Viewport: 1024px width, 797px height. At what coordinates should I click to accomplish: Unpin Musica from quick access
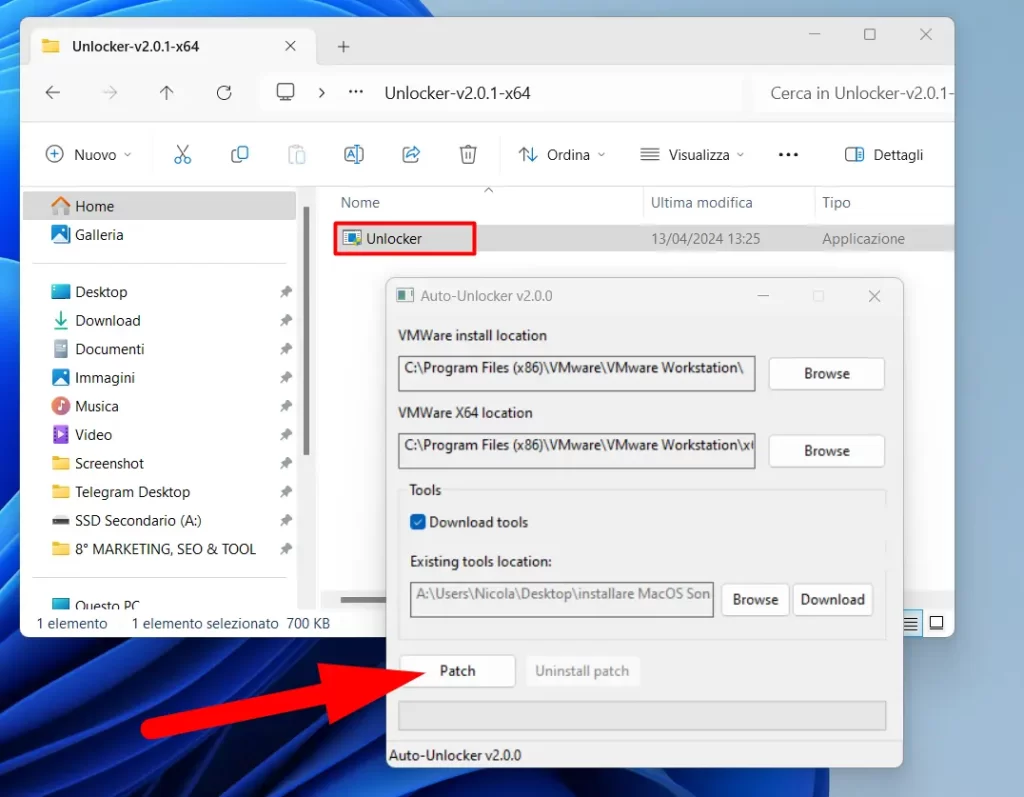tap(286, 406)
